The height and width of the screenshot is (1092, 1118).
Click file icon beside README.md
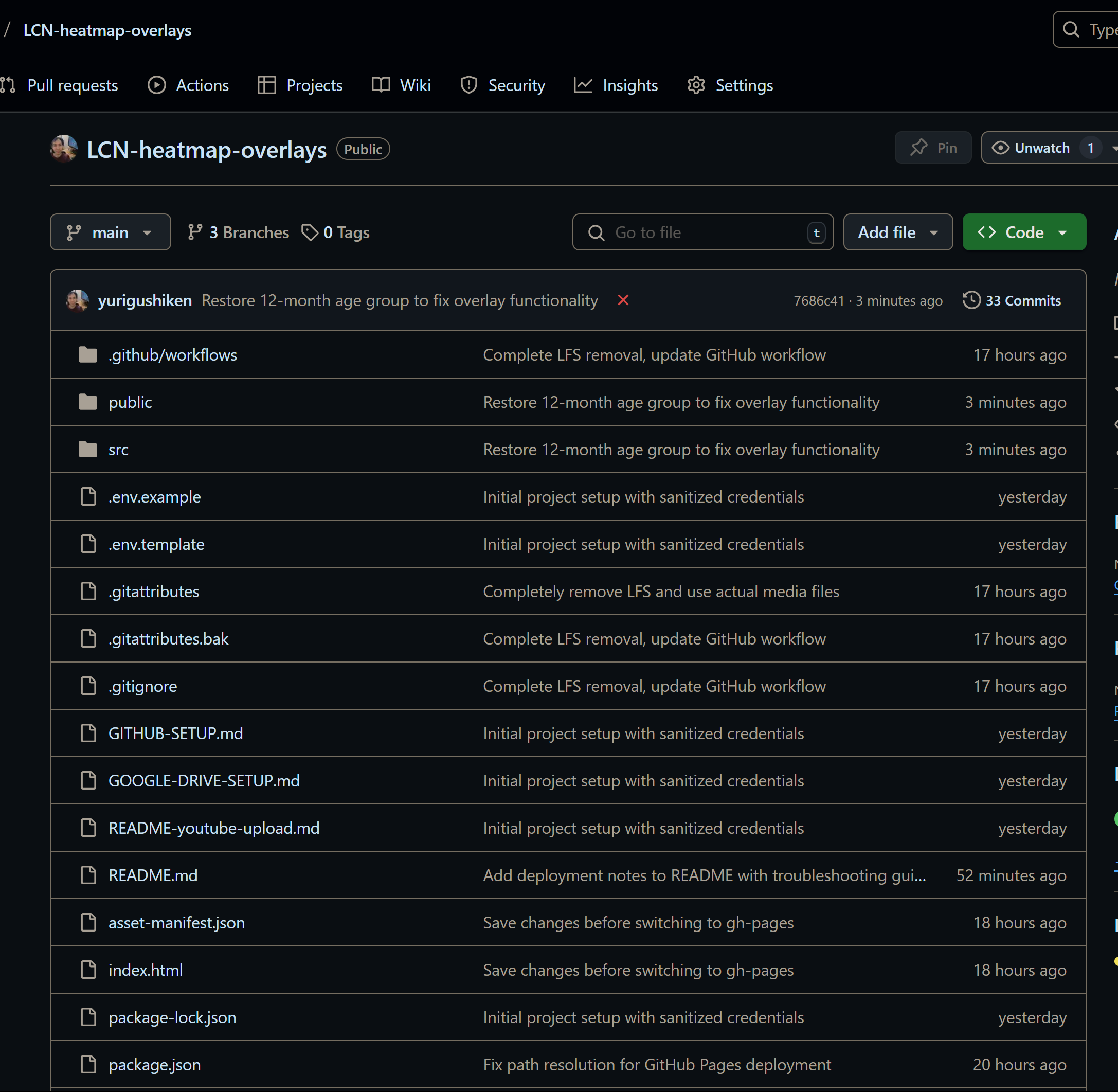click(88, 876)
